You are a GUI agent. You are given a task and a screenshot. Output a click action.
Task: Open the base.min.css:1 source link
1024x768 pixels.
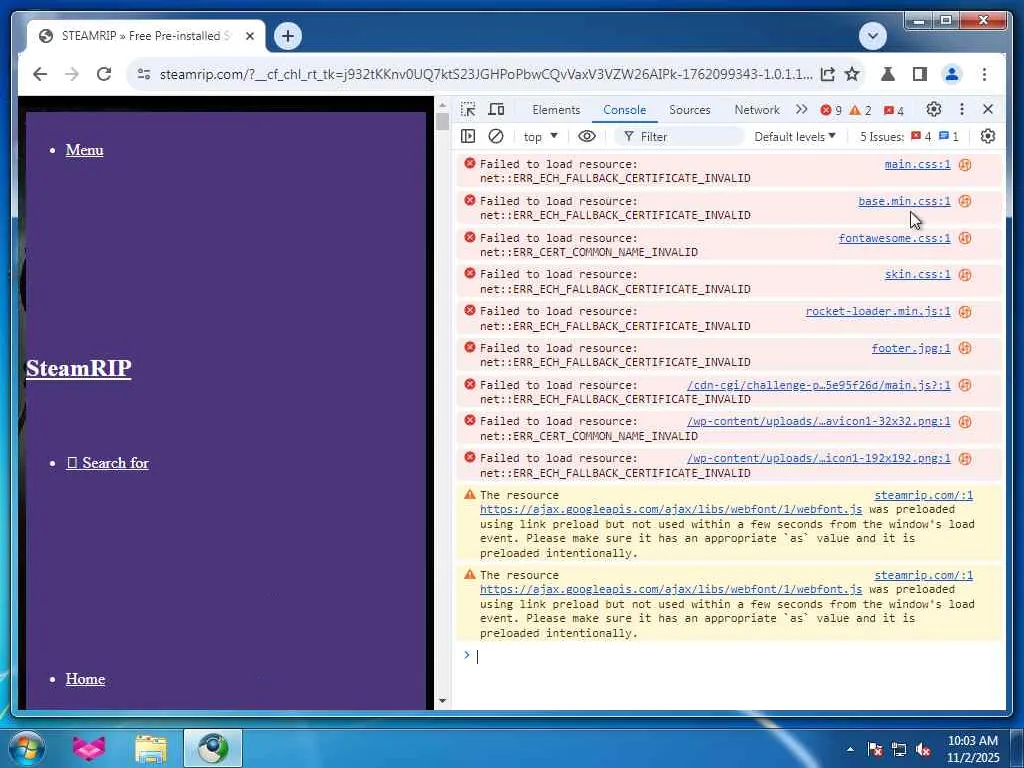pyautogui.click(x=904, y=201)
